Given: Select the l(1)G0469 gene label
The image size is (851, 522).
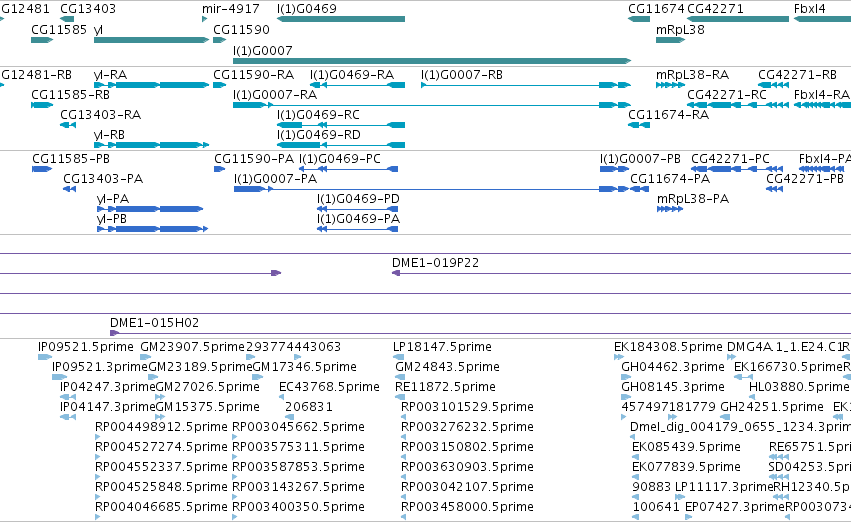Looking at the screenshot, I should click(x=307, y=9).
